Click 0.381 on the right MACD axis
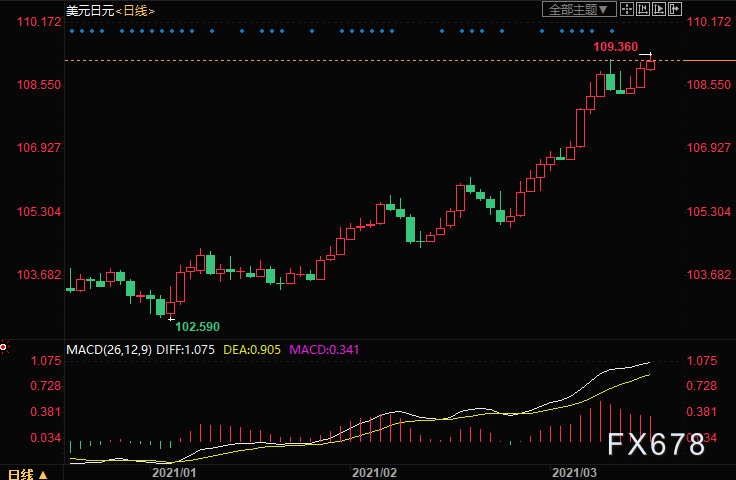The width and height of the screenshot is (736, 480). (702, 411)
